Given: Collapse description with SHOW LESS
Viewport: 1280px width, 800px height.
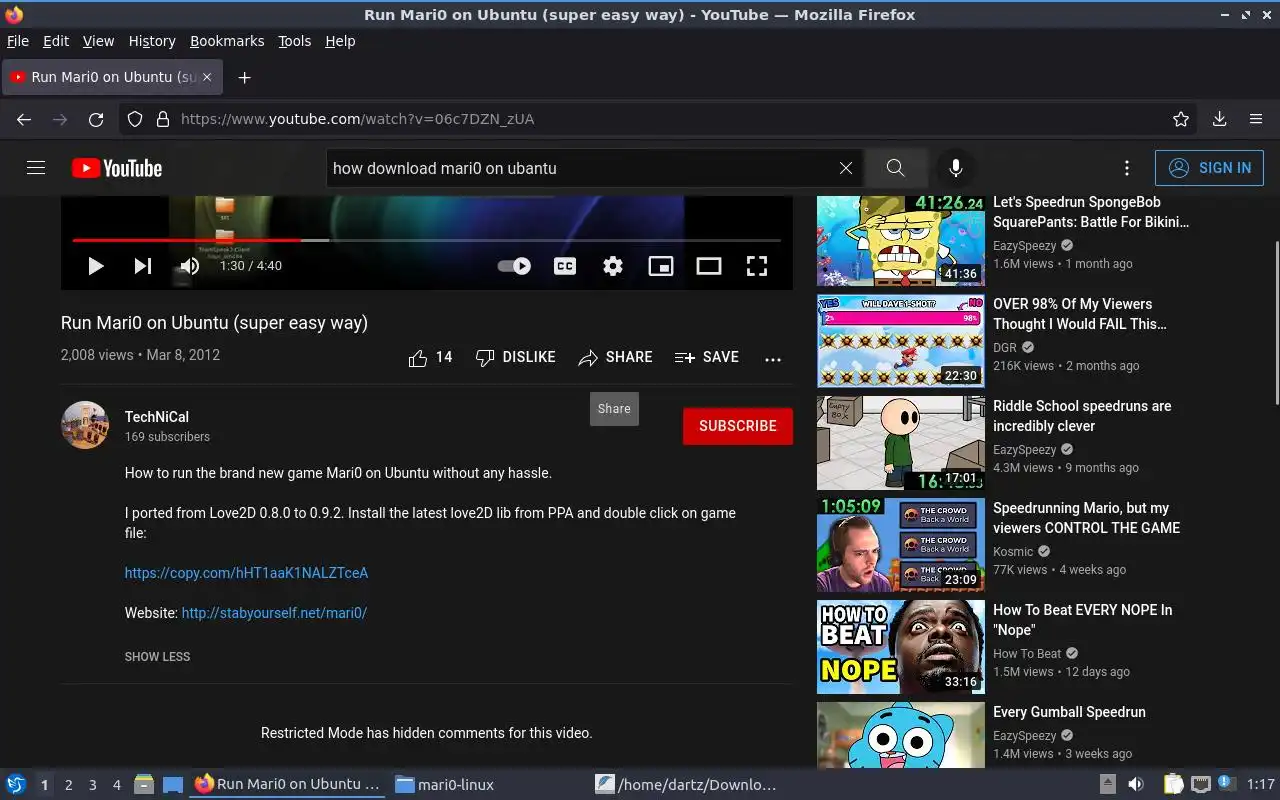Looking at the screenshot, I should coord(157,657).
